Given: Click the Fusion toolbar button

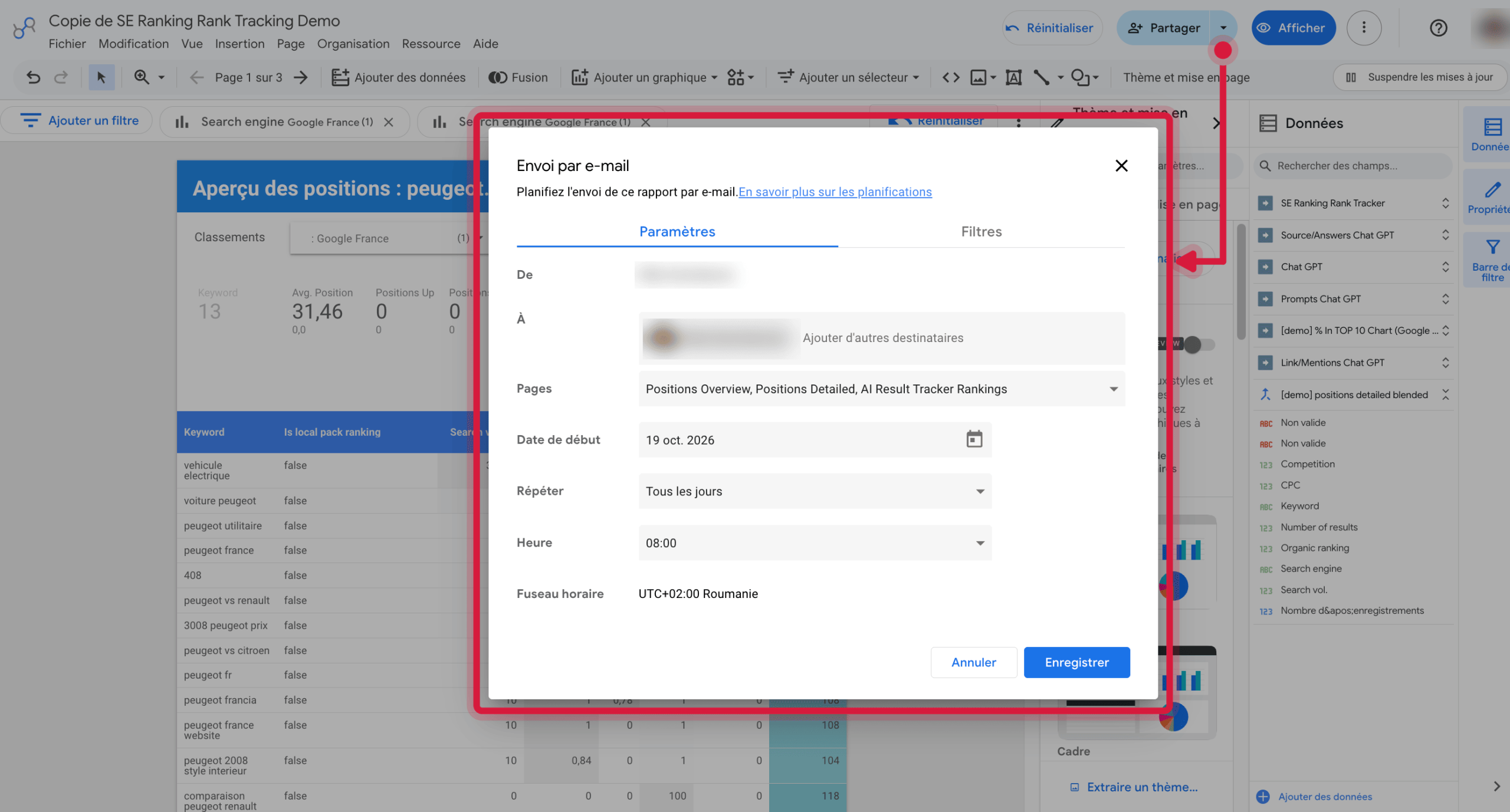Looking at the screenshot, I should [x=518, y=77].
